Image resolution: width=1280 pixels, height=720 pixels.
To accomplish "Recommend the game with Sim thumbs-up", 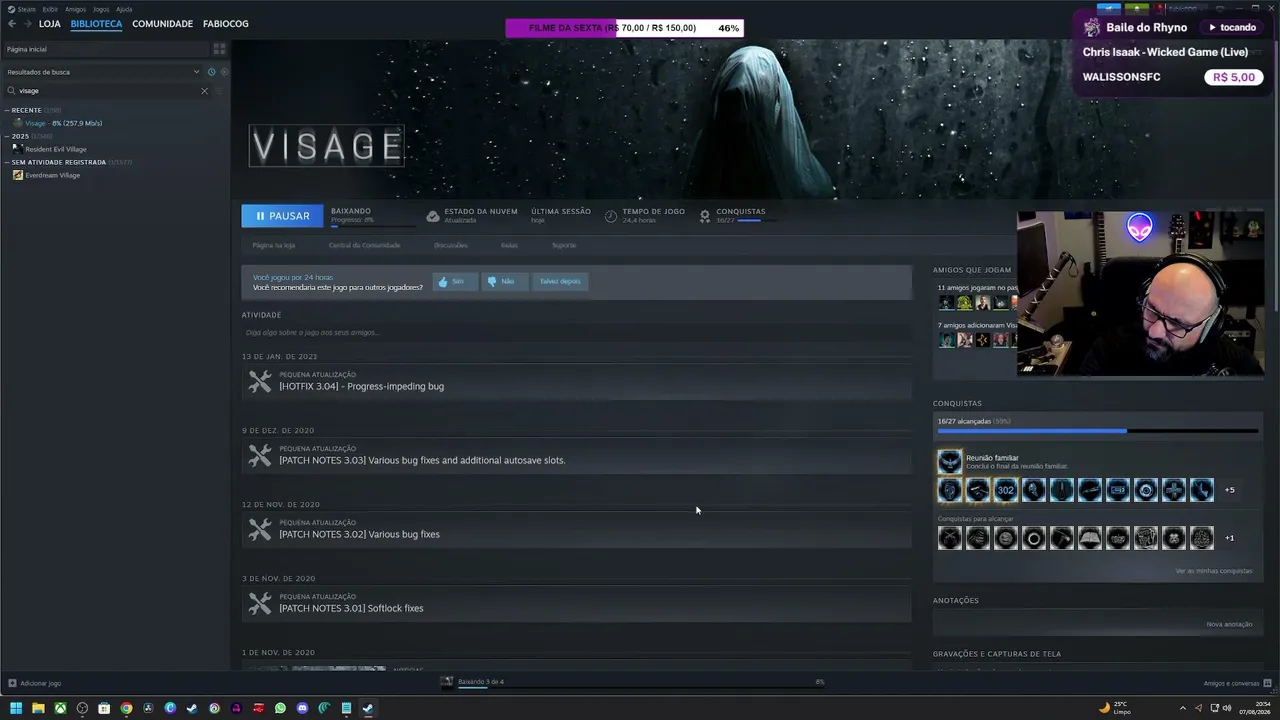I will pyautogui.click(x=454, y=282).
